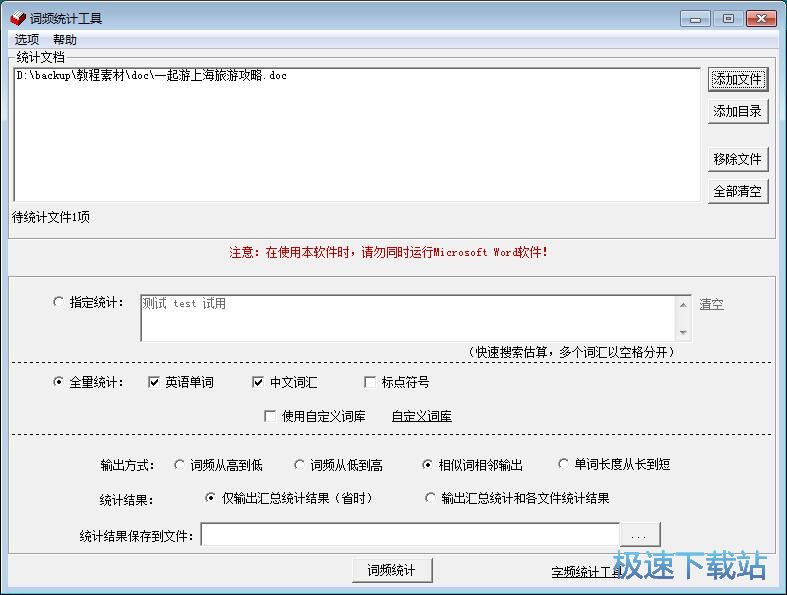Maximize the 词频统计工具 window
The height and width of the screenshot is (595, 787).
tap(728, 19)
